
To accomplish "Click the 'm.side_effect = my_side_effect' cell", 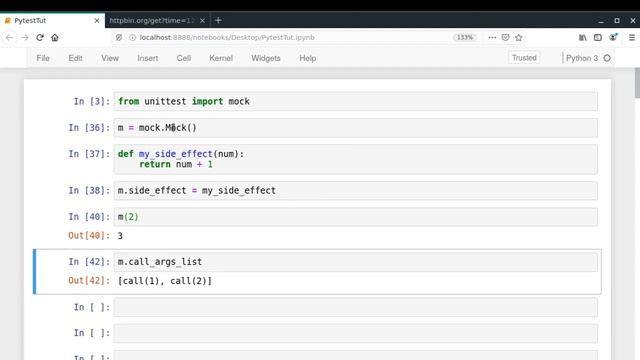I will (x=356, y=191).
